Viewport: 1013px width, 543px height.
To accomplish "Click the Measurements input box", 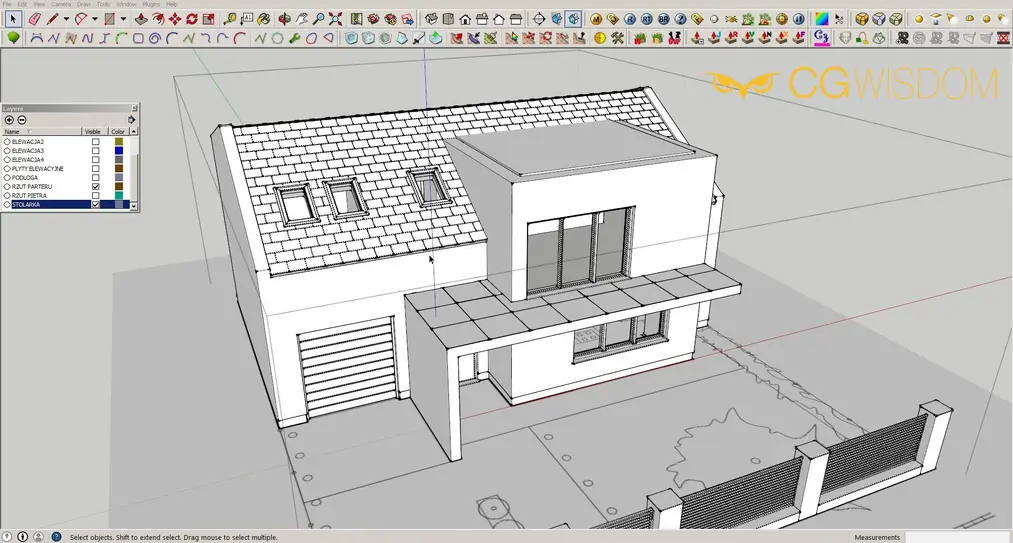I will tap(958, 537).
